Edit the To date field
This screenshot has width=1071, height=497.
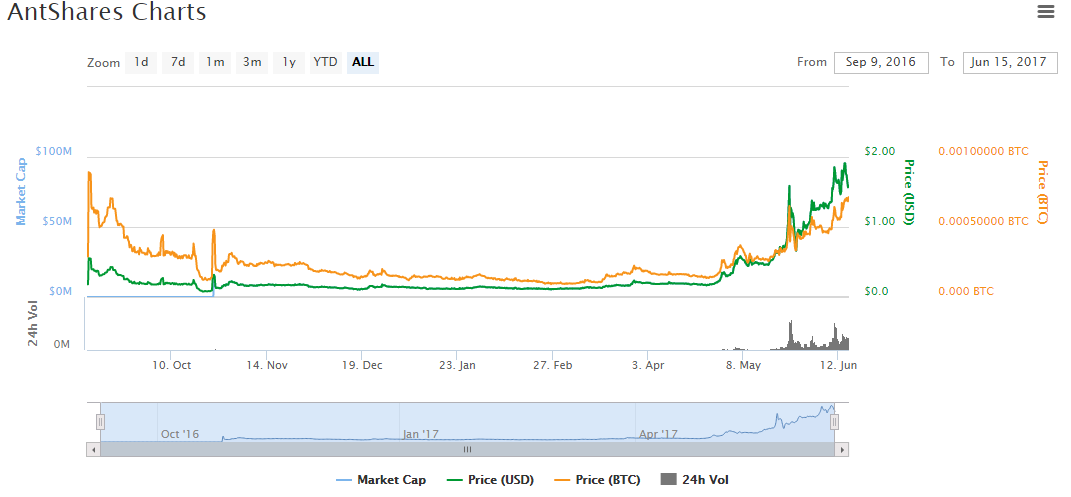tap(1010, 62)
